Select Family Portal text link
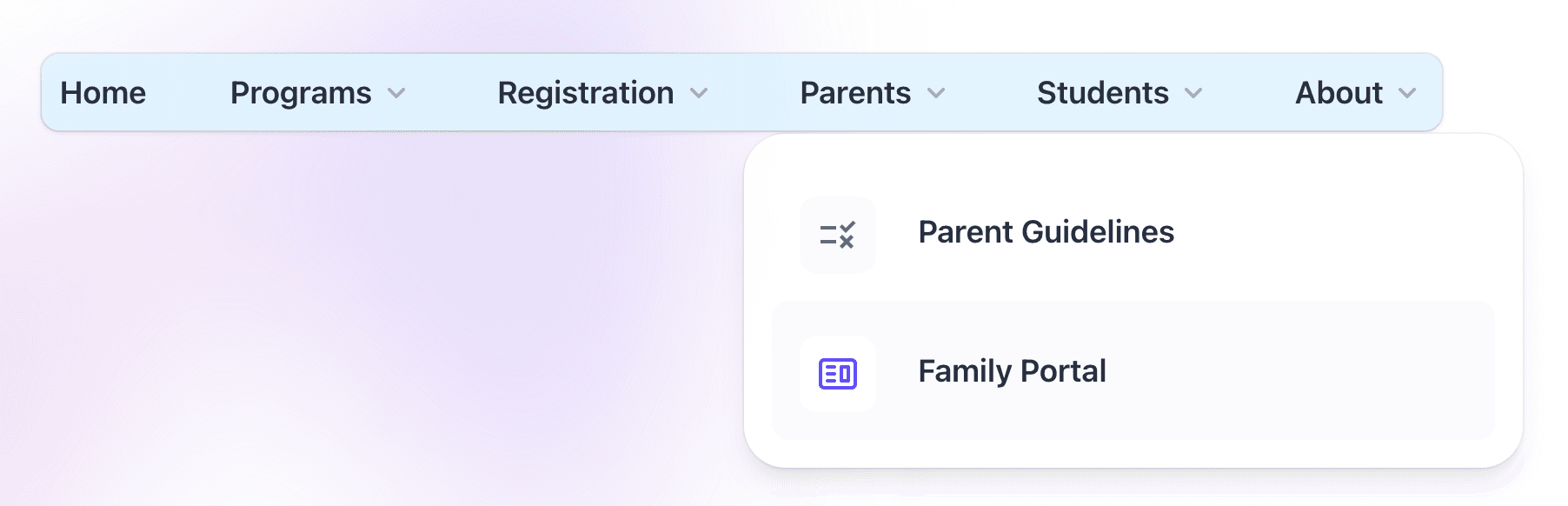The image size is (1568, 506). coord(1013,371)
